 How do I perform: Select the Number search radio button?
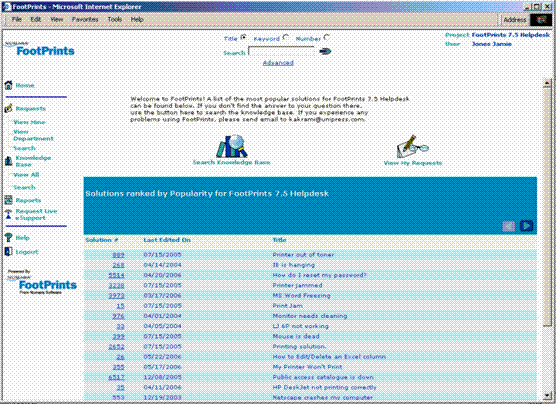pos(327,37)
